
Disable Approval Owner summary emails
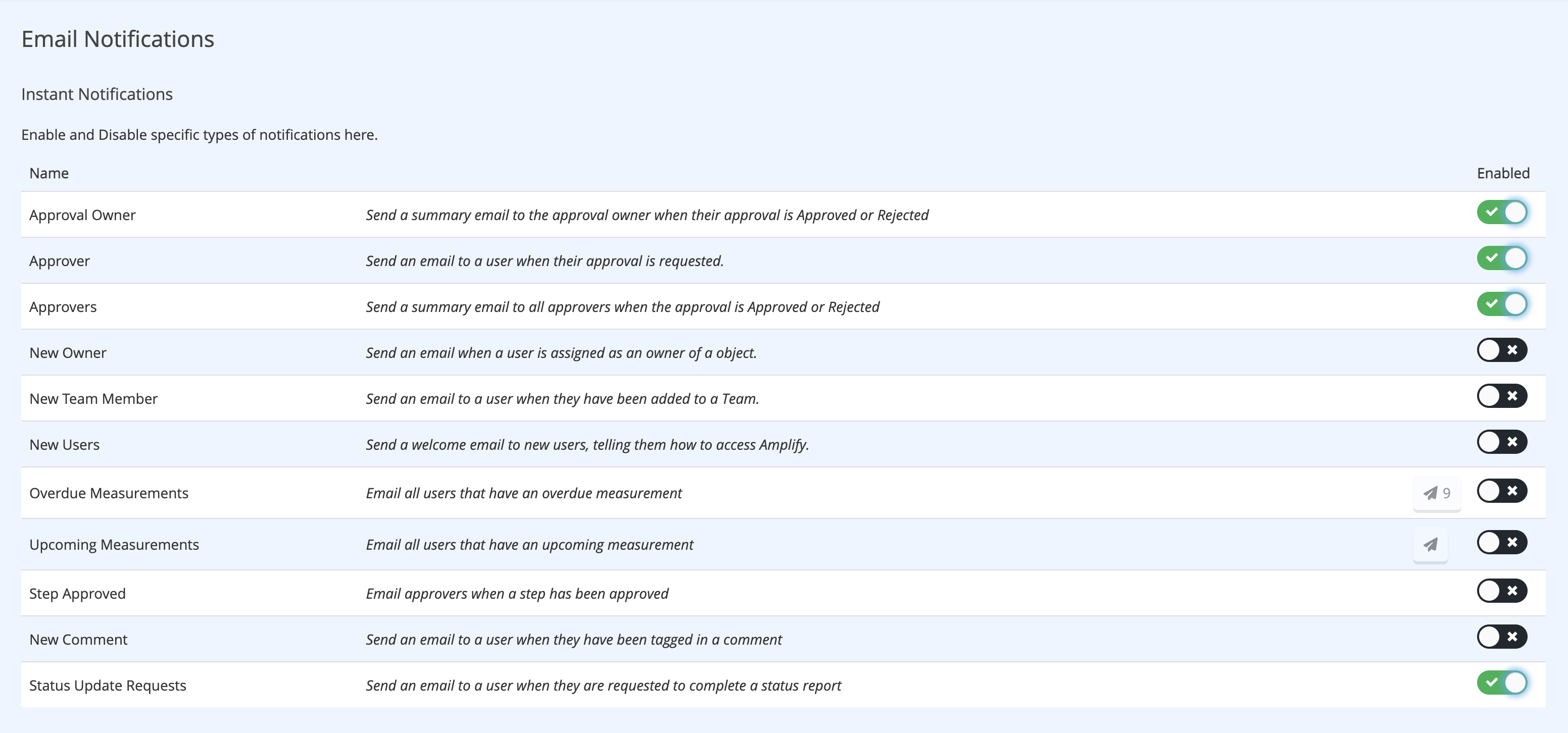click(1502, 213)
